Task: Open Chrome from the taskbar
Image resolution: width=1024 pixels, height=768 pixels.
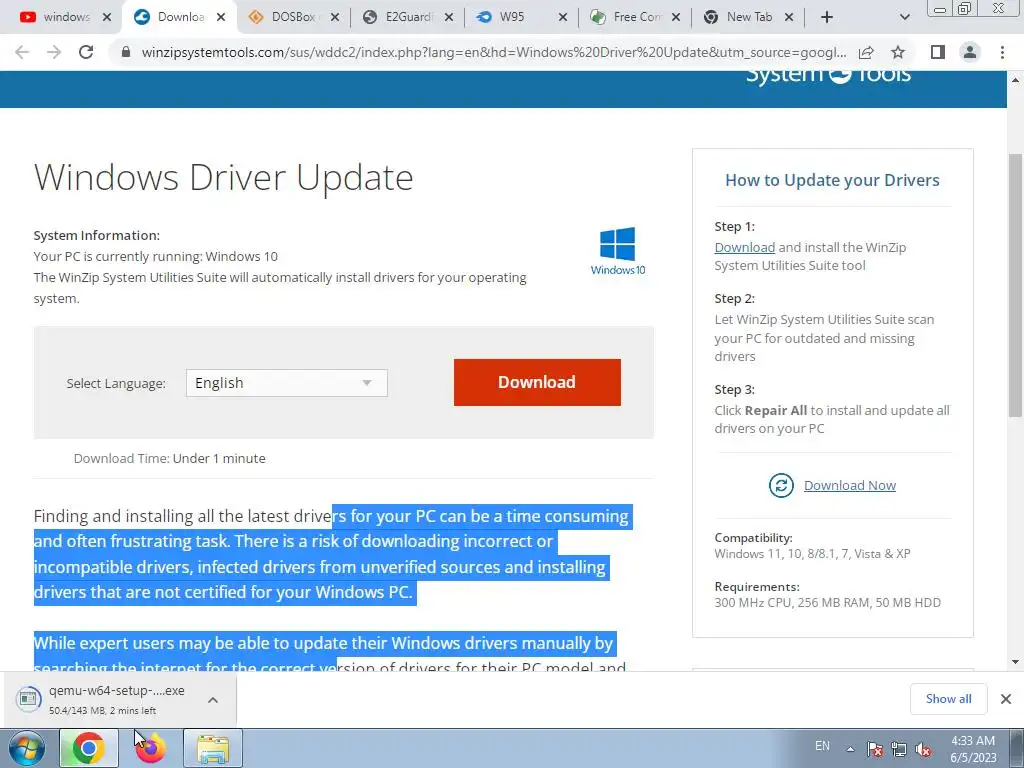Action: pyautogui.click(x=89, y=748)
